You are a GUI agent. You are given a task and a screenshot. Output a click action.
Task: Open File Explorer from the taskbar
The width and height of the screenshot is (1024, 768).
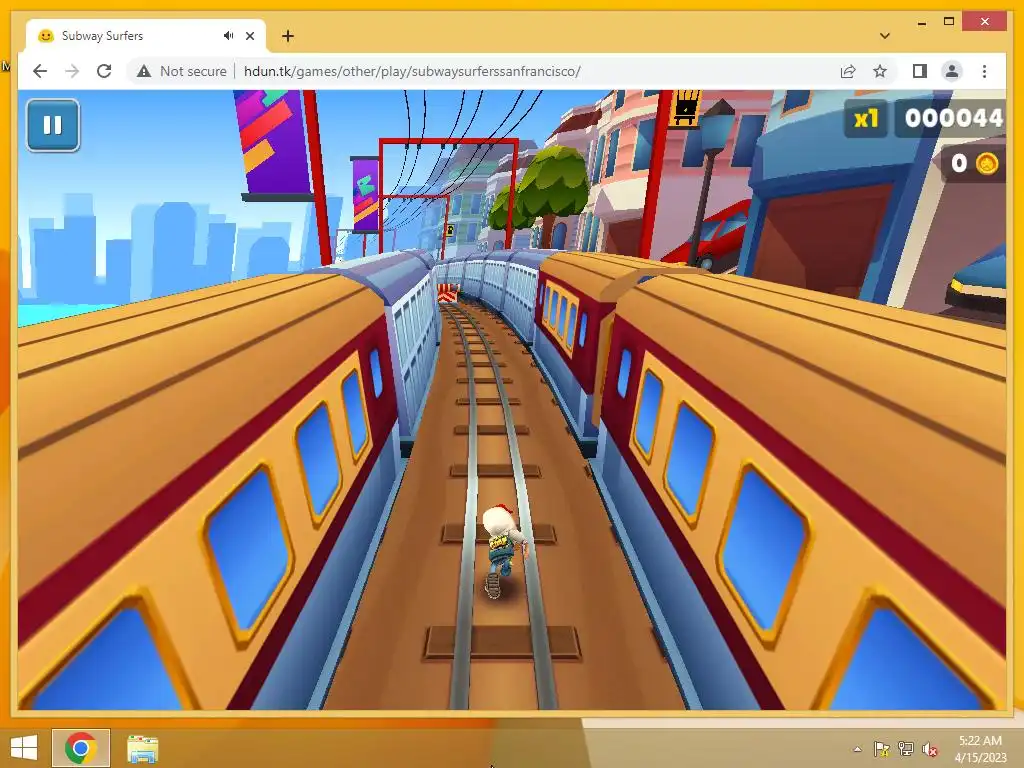142,748
